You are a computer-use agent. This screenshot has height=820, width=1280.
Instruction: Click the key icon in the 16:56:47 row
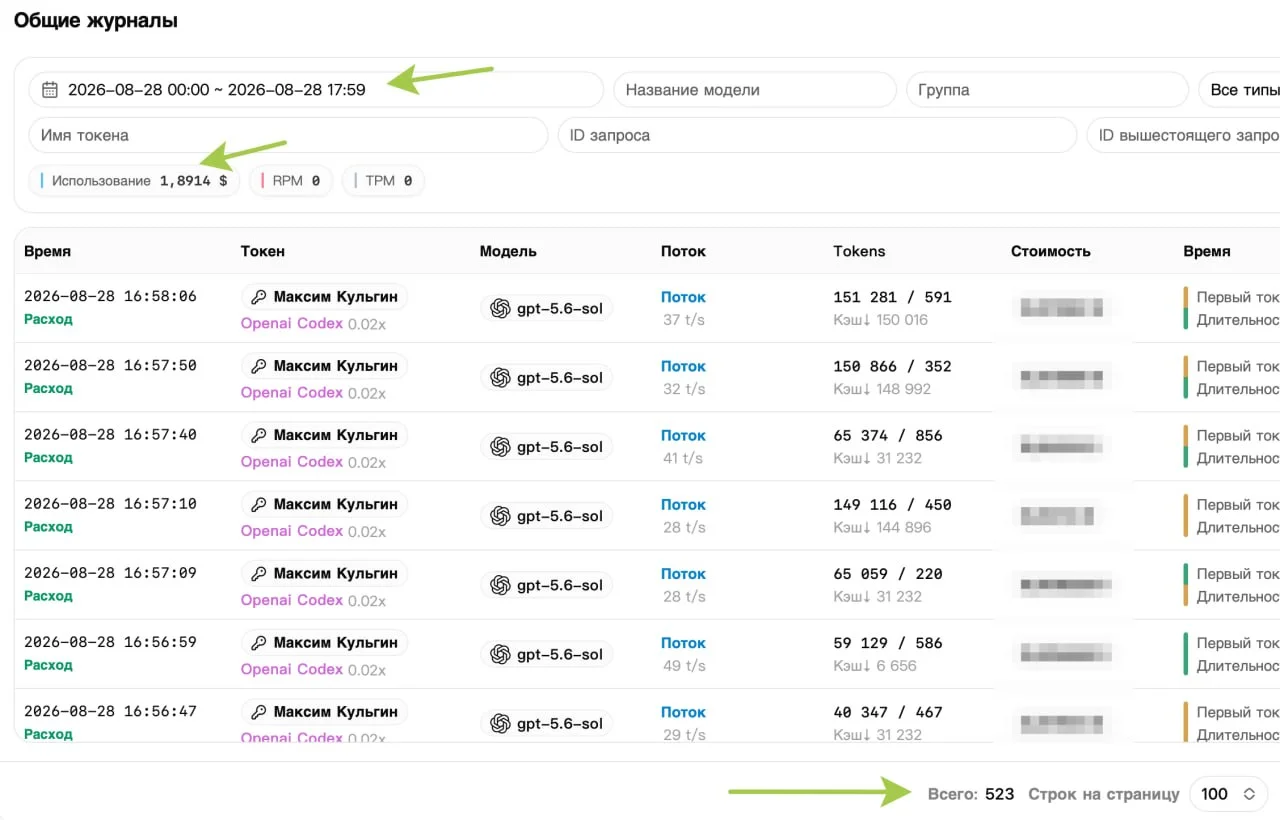click(258, 712)
